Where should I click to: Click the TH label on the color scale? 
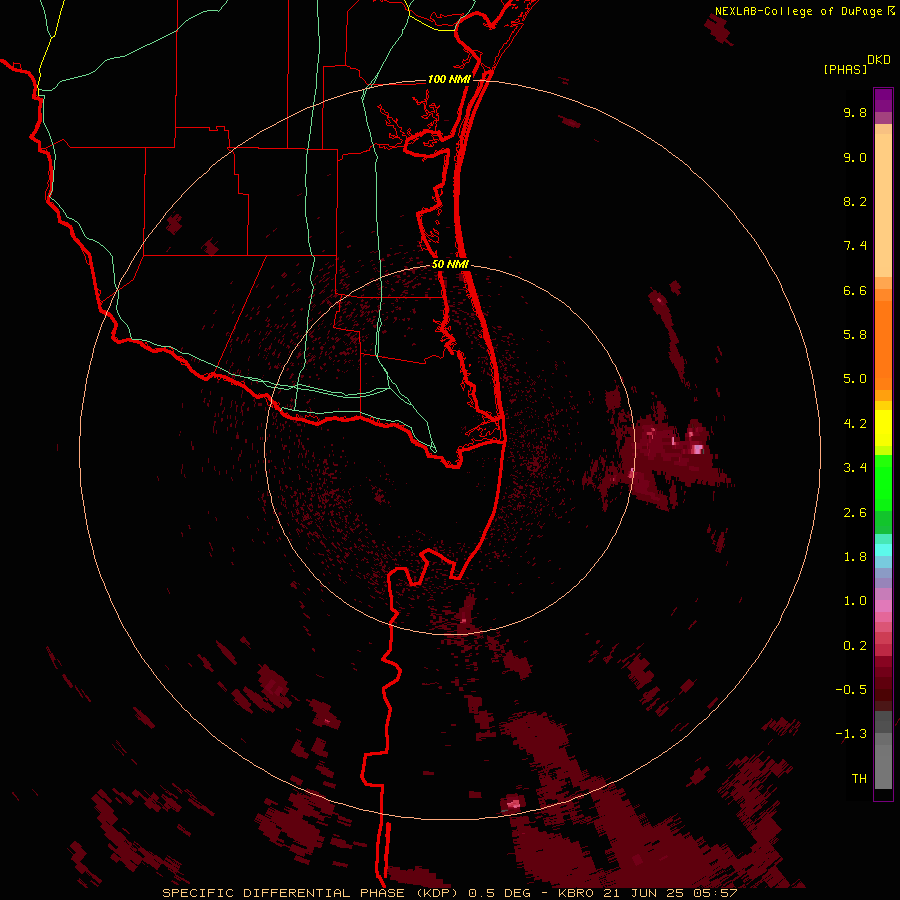[859, 779]
